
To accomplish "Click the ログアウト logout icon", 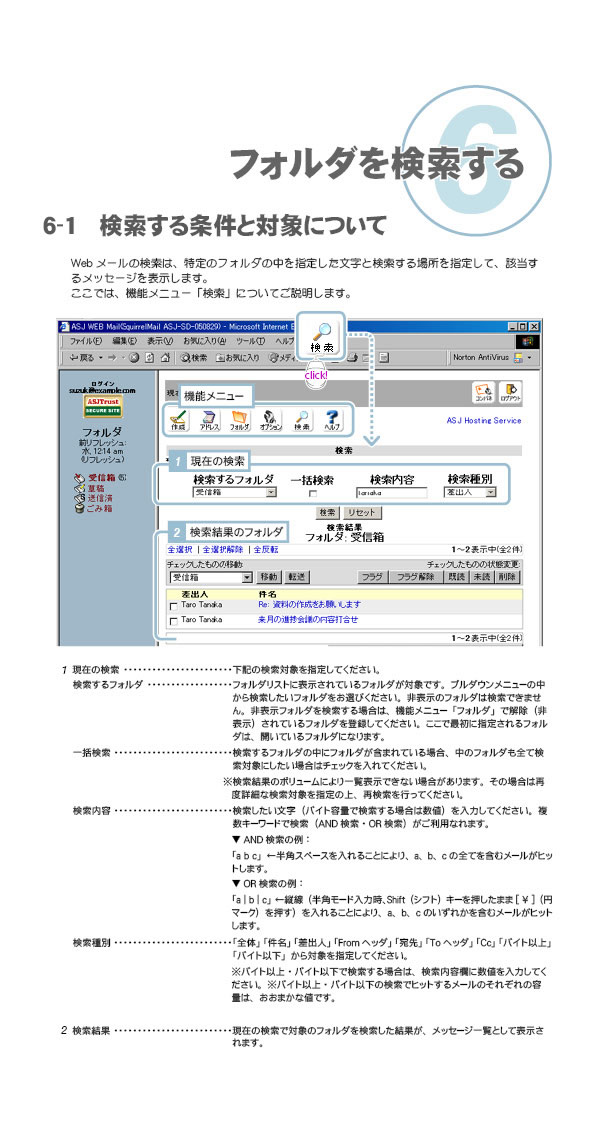I will click(510, 392).
